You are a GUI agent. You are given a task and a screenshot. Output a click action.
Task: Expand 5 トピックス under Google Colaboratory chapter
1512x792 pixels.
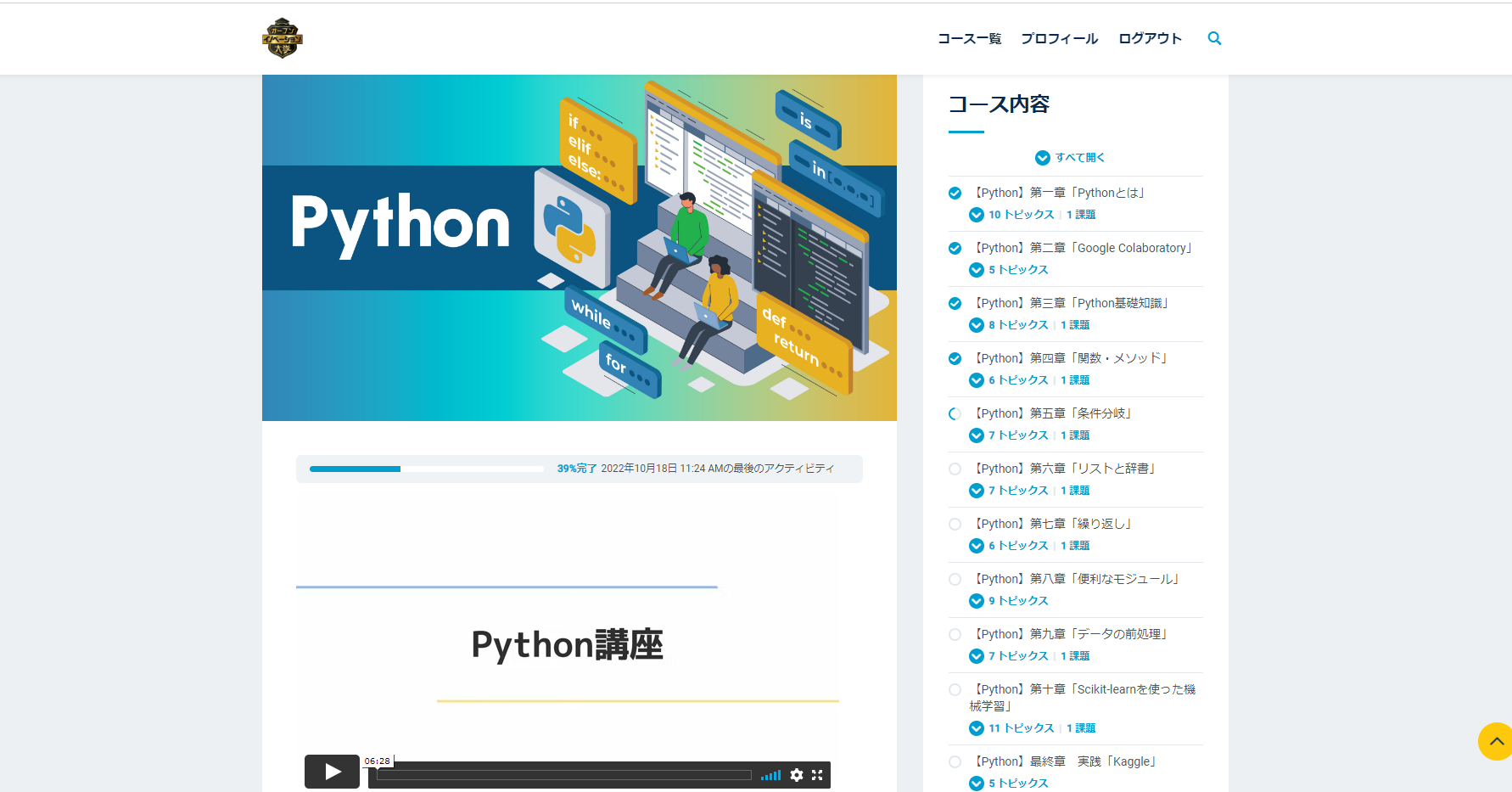pos(1009,270)
